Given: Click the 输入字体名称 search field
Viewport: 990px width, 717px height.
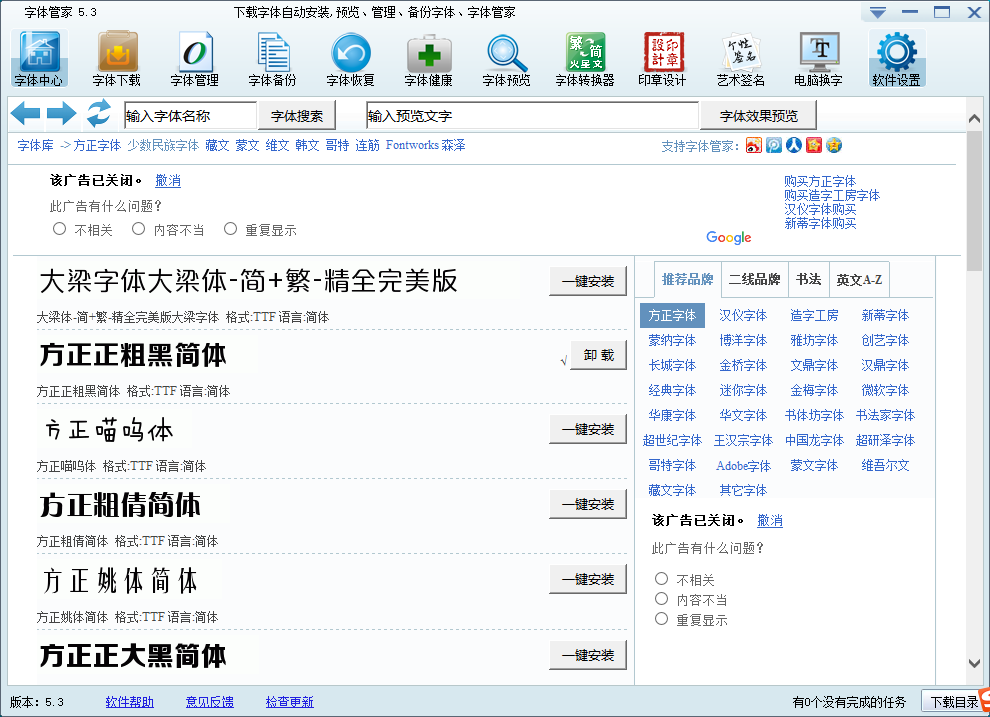Looking at the screenshot, I should coord(191,116).
